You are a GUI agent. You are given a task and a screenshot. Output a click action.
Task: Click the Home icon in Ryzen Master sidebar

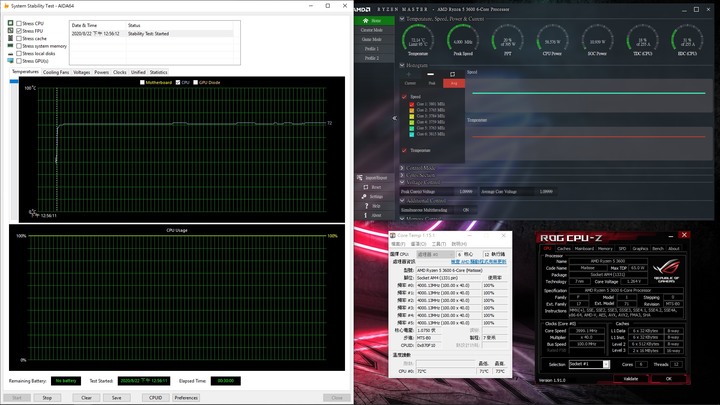(x=366, y=21)
